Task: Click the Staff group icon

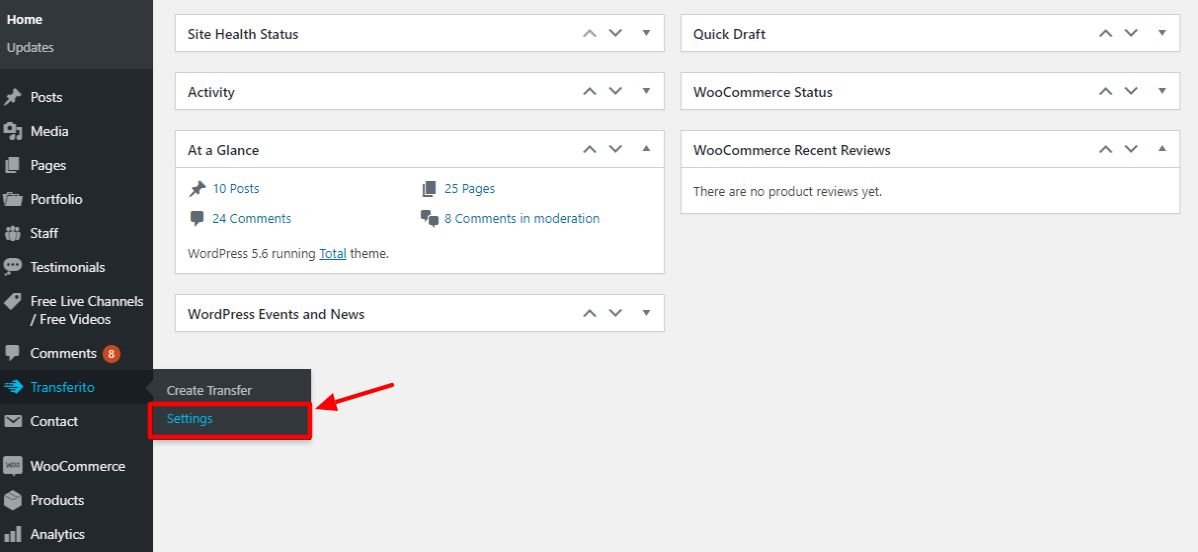Action: (12, 233)
